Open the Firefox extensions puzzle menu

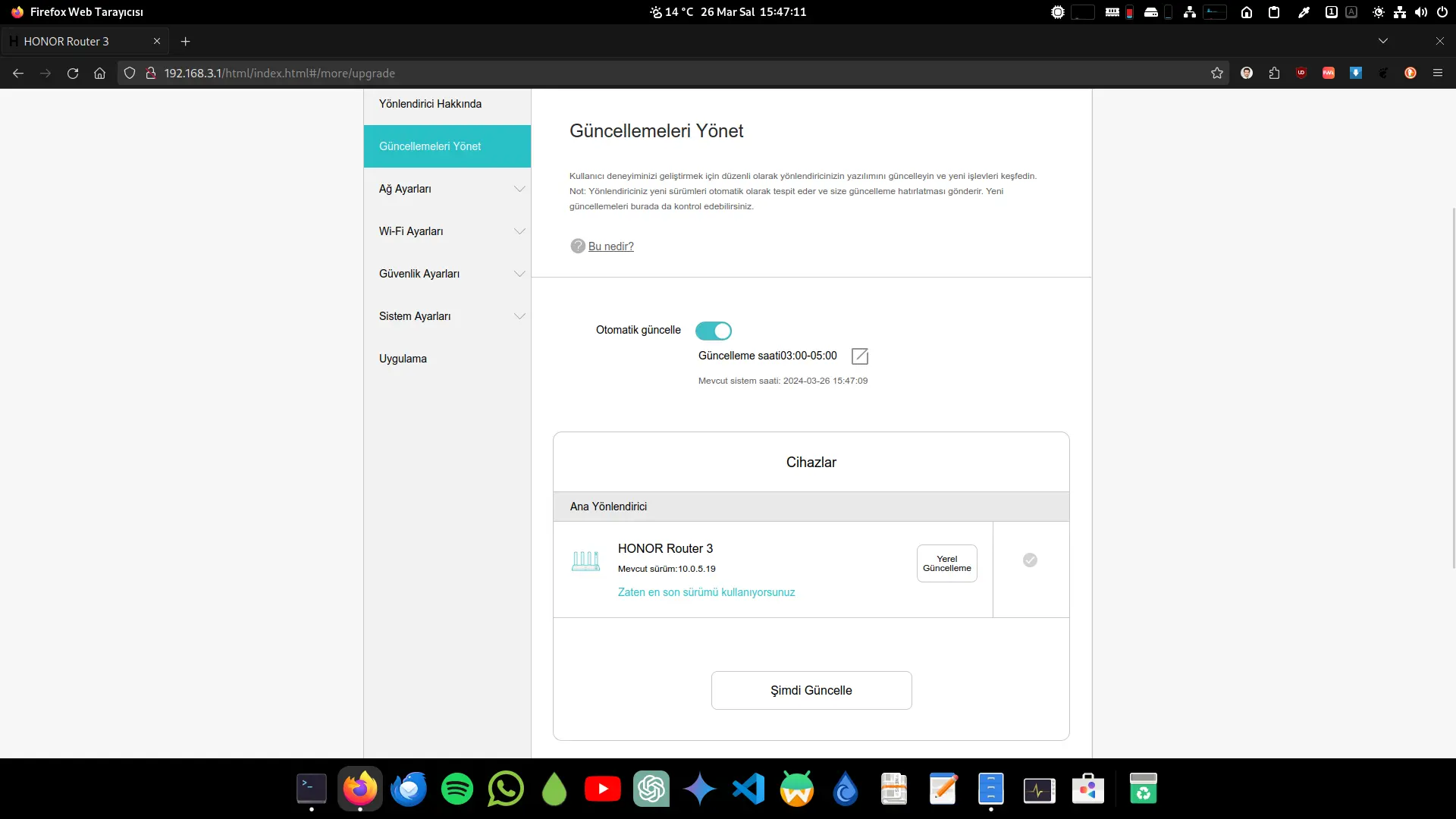(1274, 73)
